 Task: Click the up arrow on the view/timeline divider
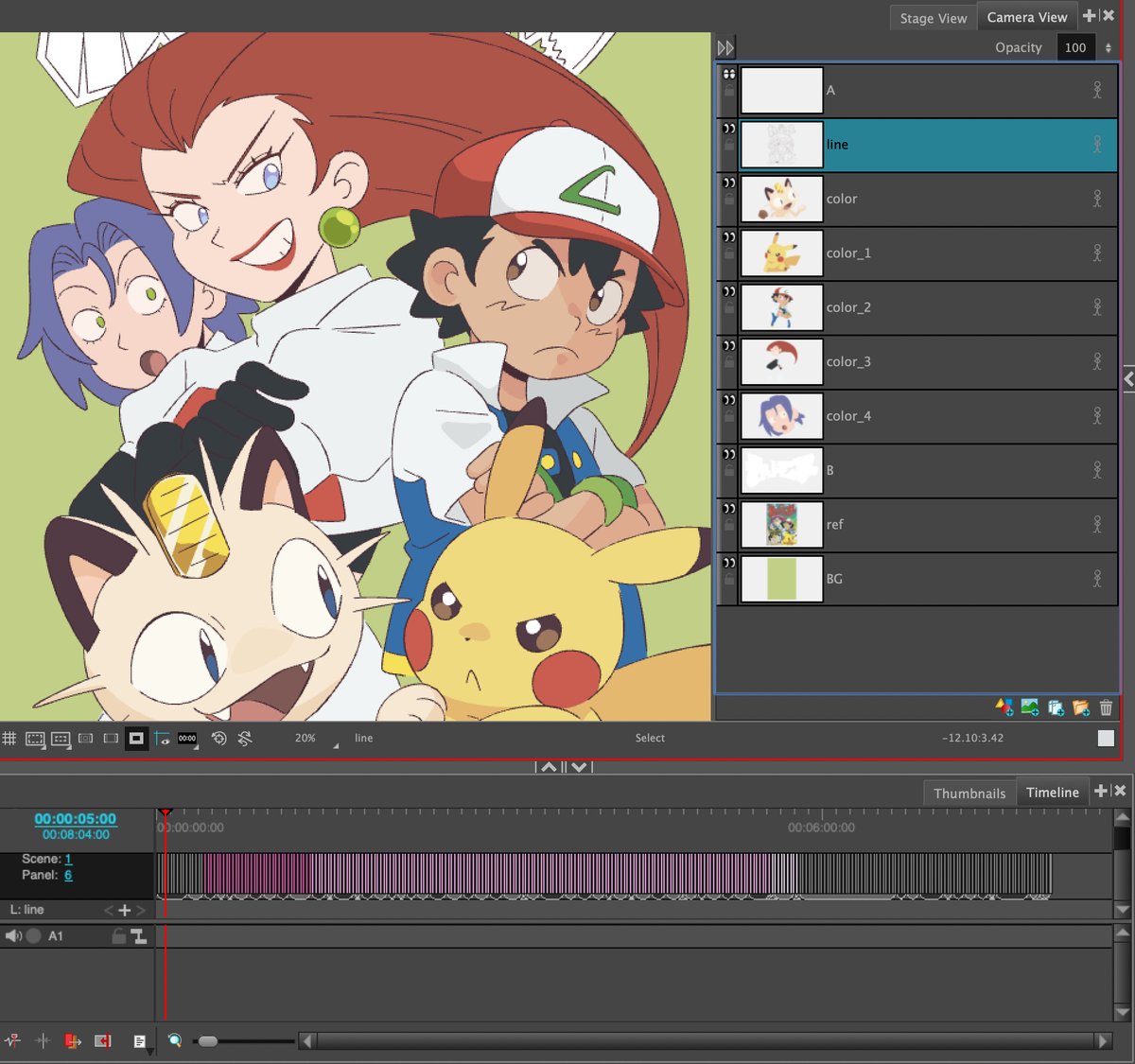[550, 767]
